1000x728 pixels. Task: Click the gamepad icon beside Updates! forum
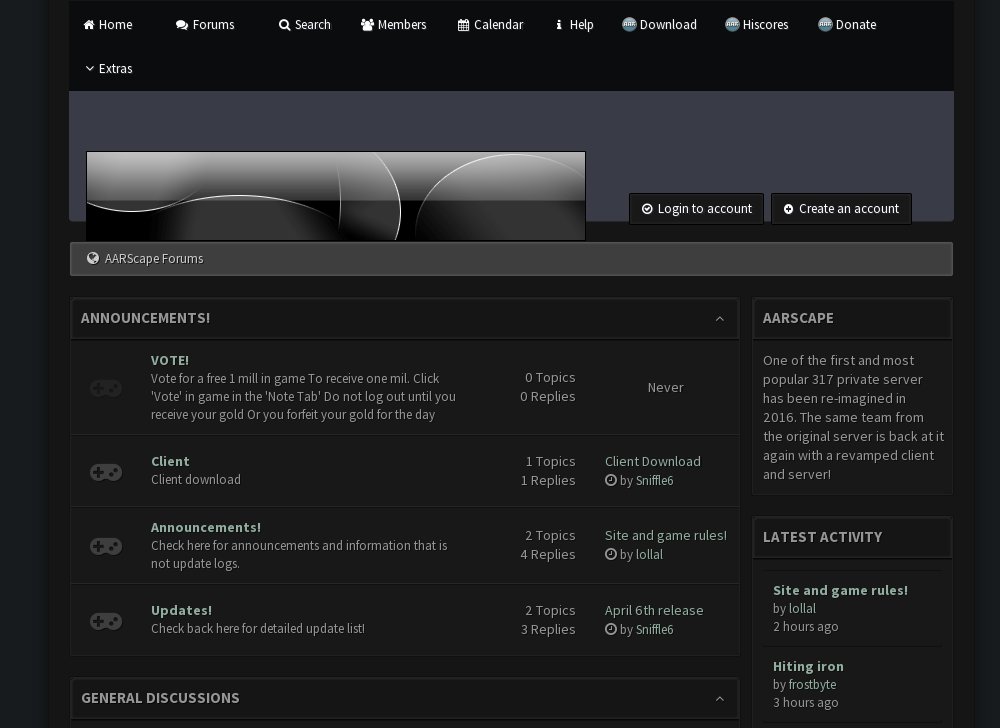point(106,621)
